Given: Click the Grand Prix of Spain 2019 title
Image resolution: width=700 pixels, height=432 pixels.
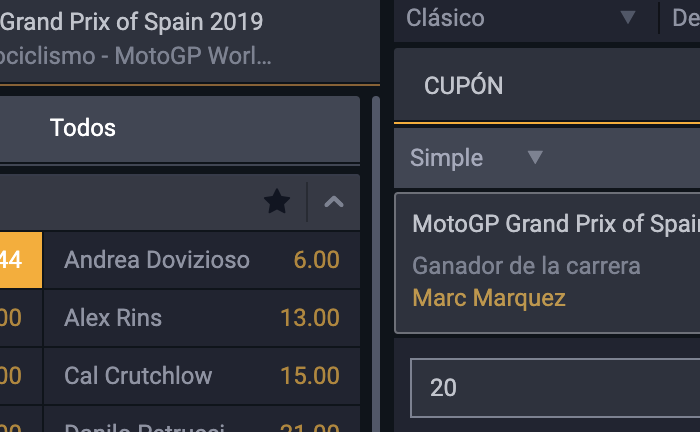Looking at the screenshot, I should point(132,22).
